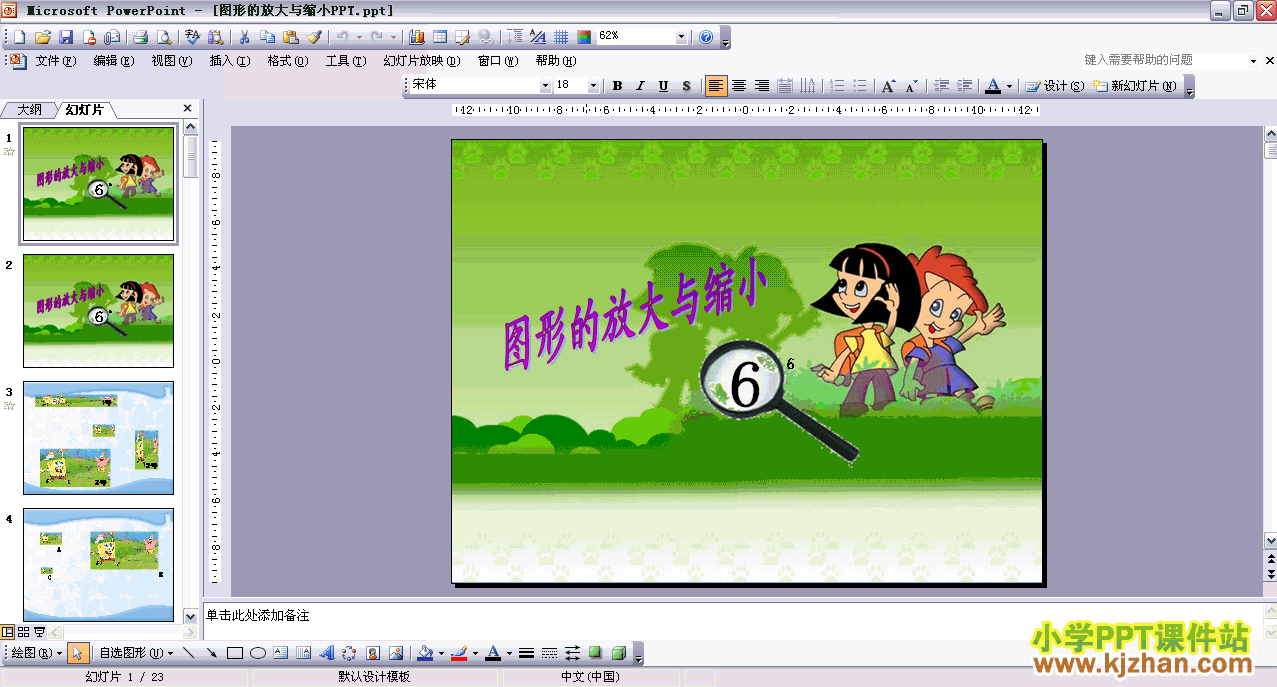
Task: Click the Print icon
Action: (x=141, y=37)
